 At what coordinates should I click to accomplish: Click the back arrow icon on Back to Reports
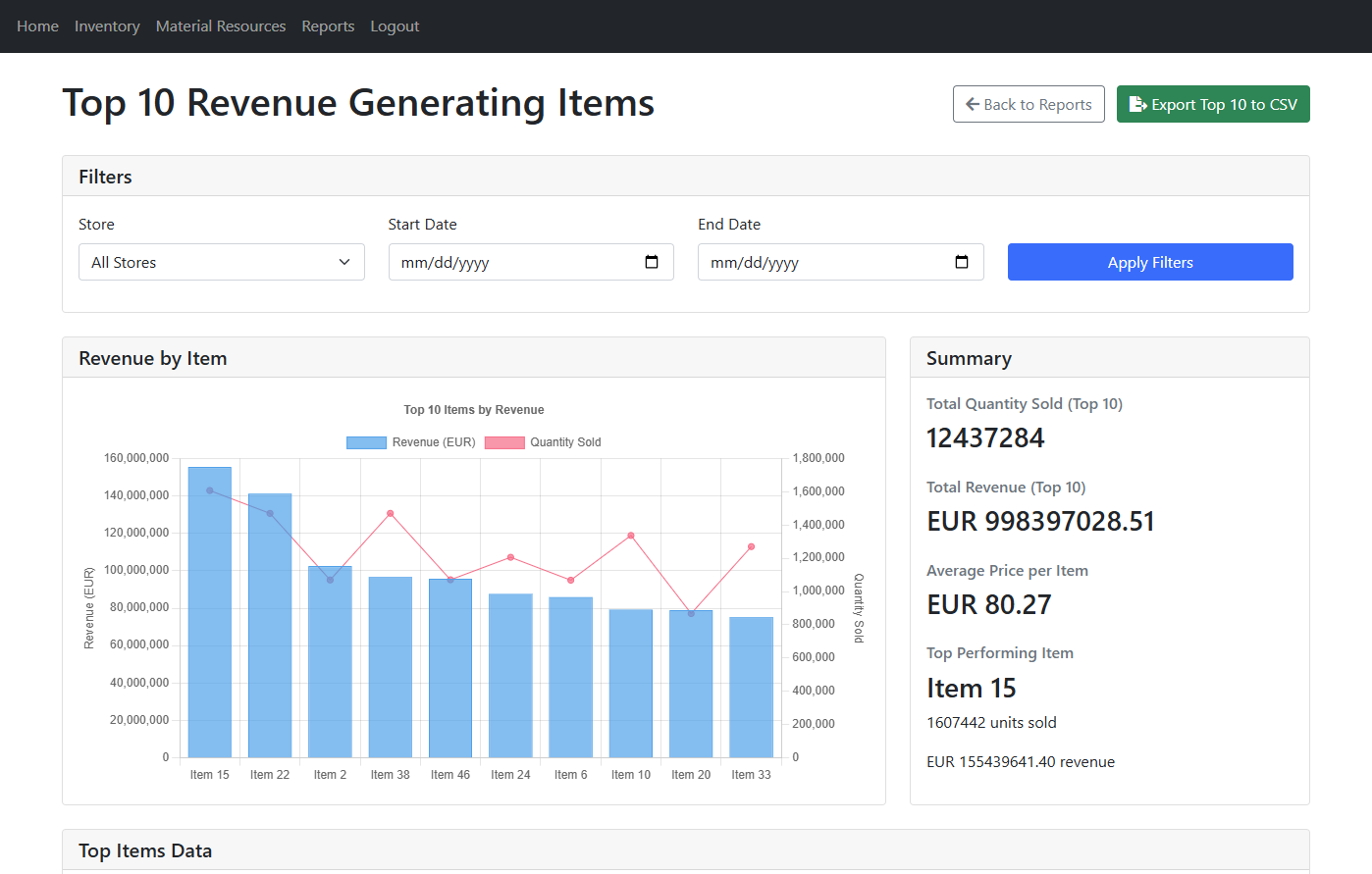point(973,104)
